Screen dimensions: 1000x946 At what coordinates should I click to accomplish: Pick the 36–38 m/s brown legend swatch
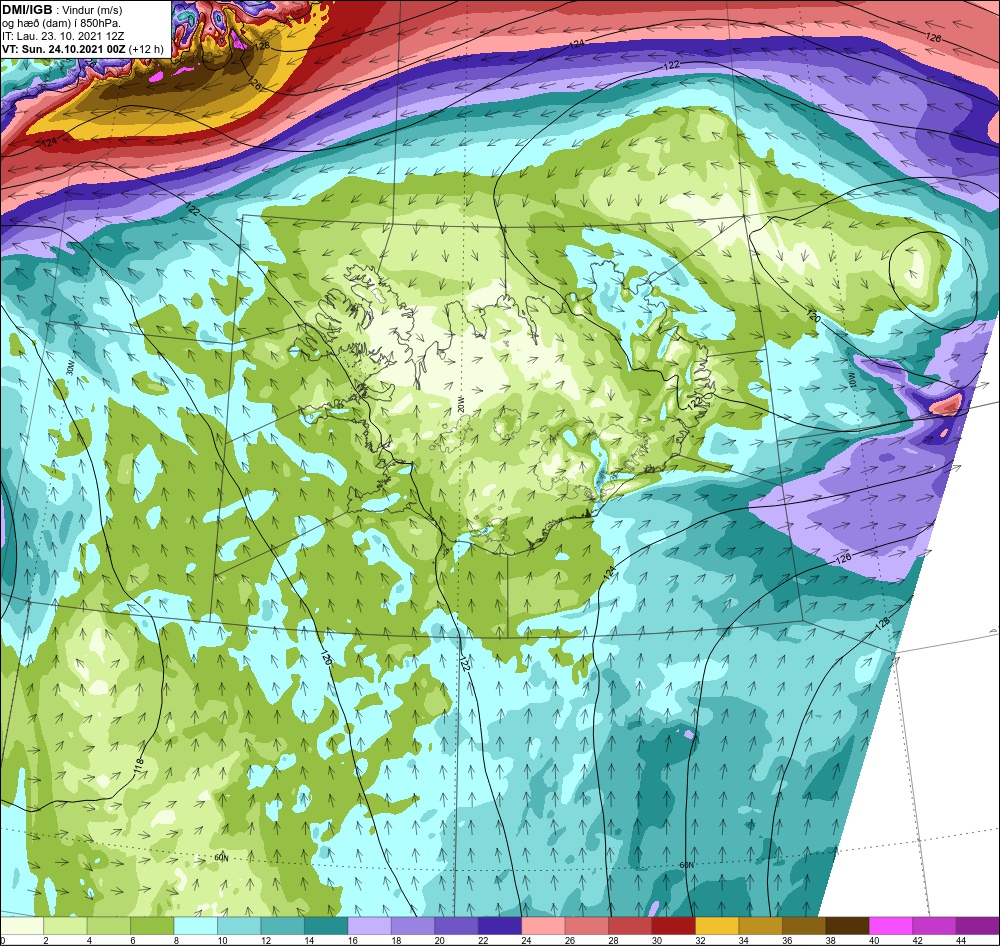click(804, 926)
